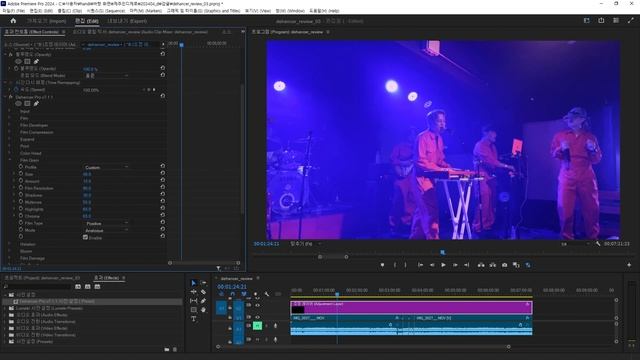Play the program monitor video

(443, 265)
